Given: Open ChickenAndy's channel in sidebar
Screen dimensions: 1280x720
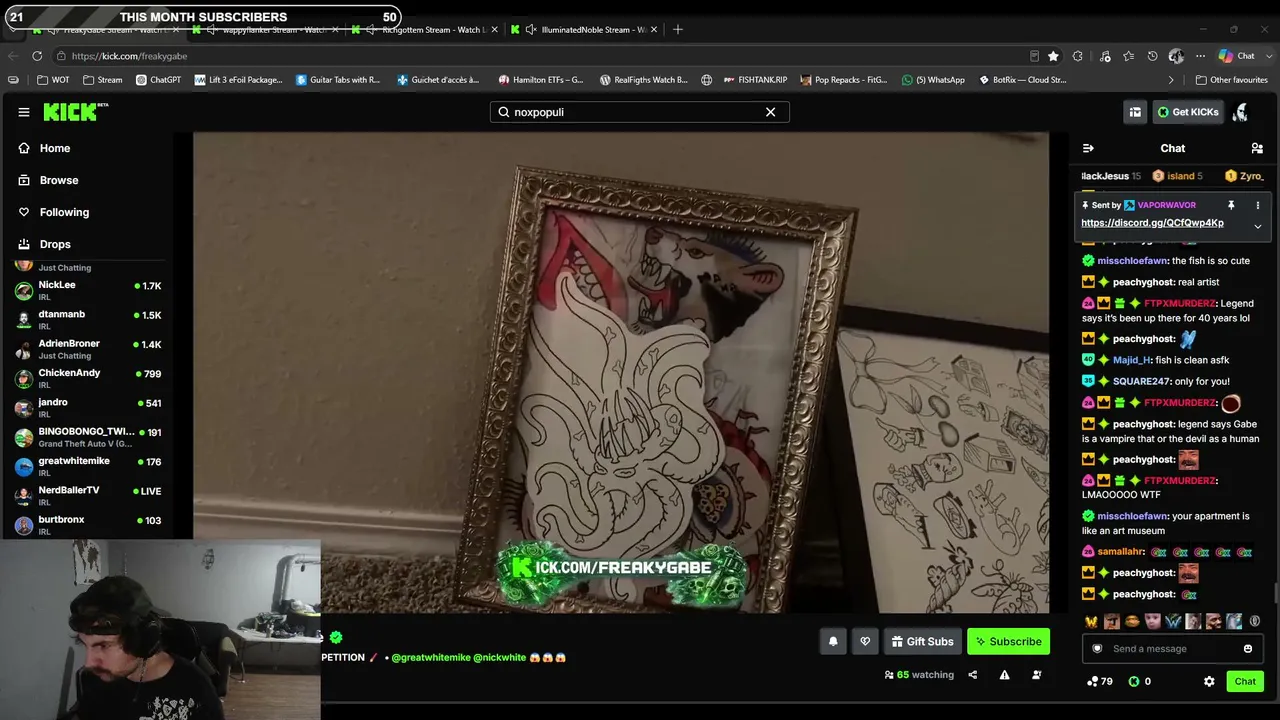Looking at the screenshot, I should 88,378.
